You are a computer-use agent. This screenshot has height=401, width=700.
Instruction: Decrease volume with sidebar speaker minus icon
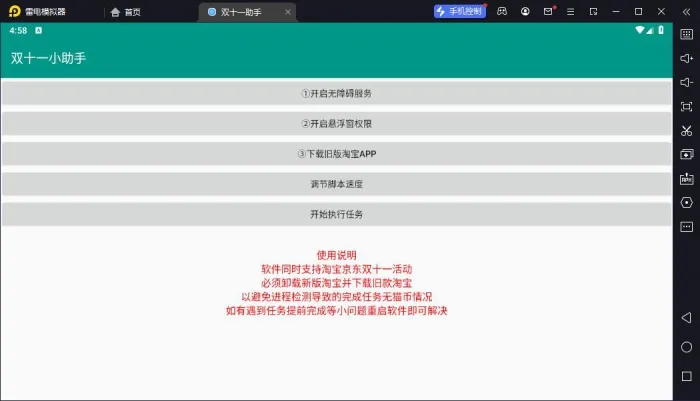[x=687, y=83]
